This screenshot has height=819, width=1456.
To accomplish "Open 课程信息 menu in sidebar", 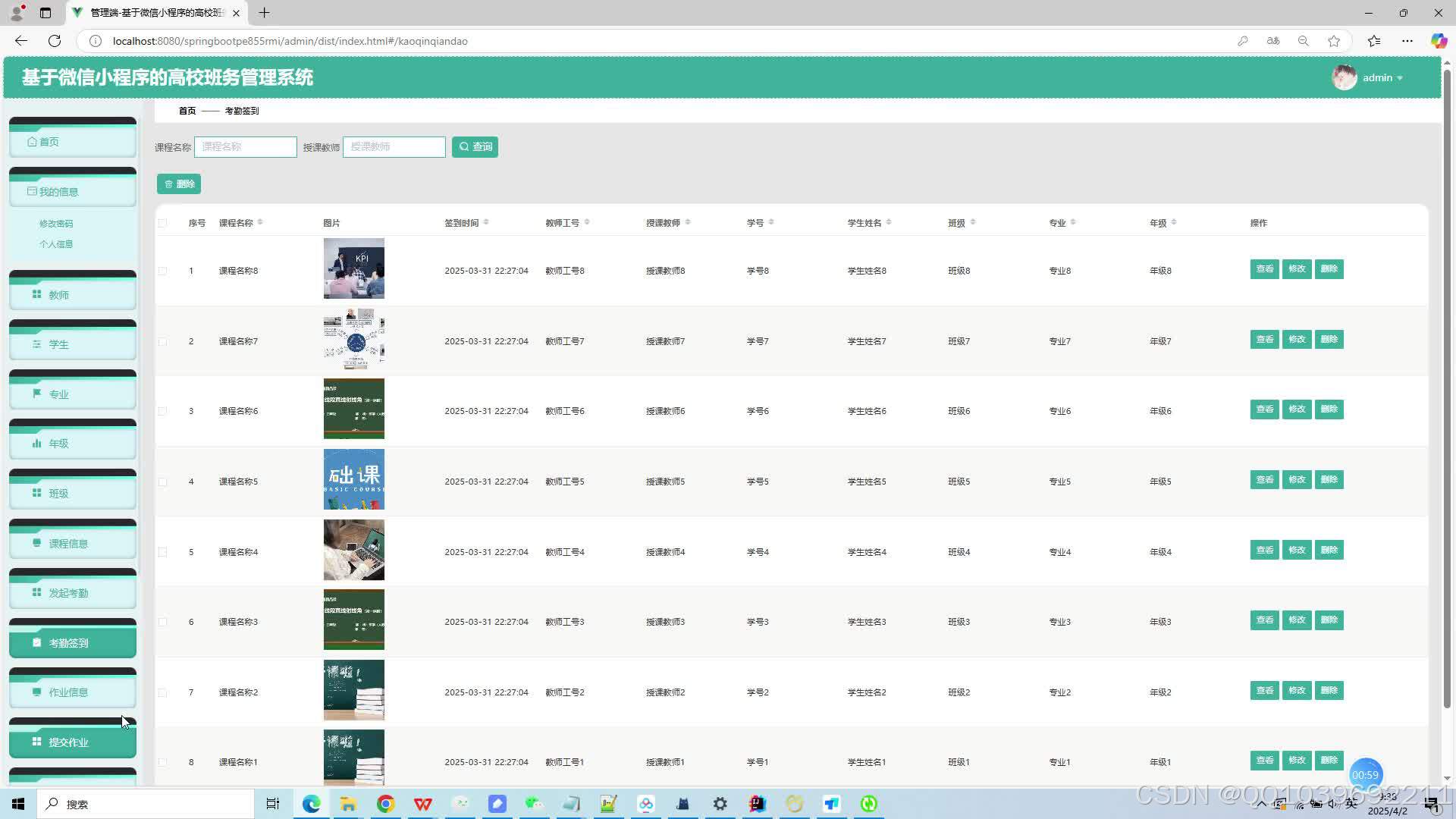I will 68,543.
